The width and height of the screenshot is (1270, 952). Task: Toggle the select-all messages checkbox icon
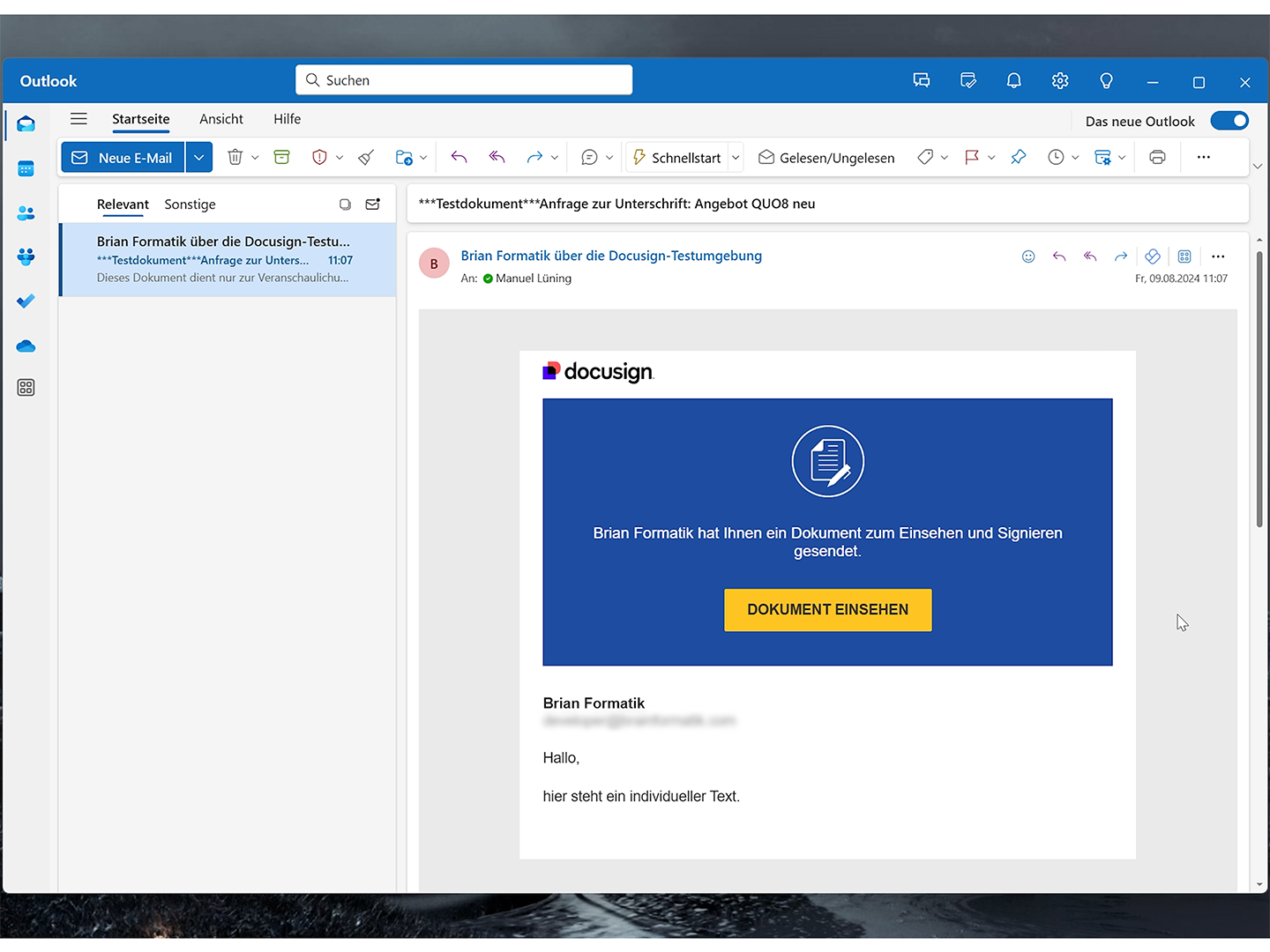(345, 205)
